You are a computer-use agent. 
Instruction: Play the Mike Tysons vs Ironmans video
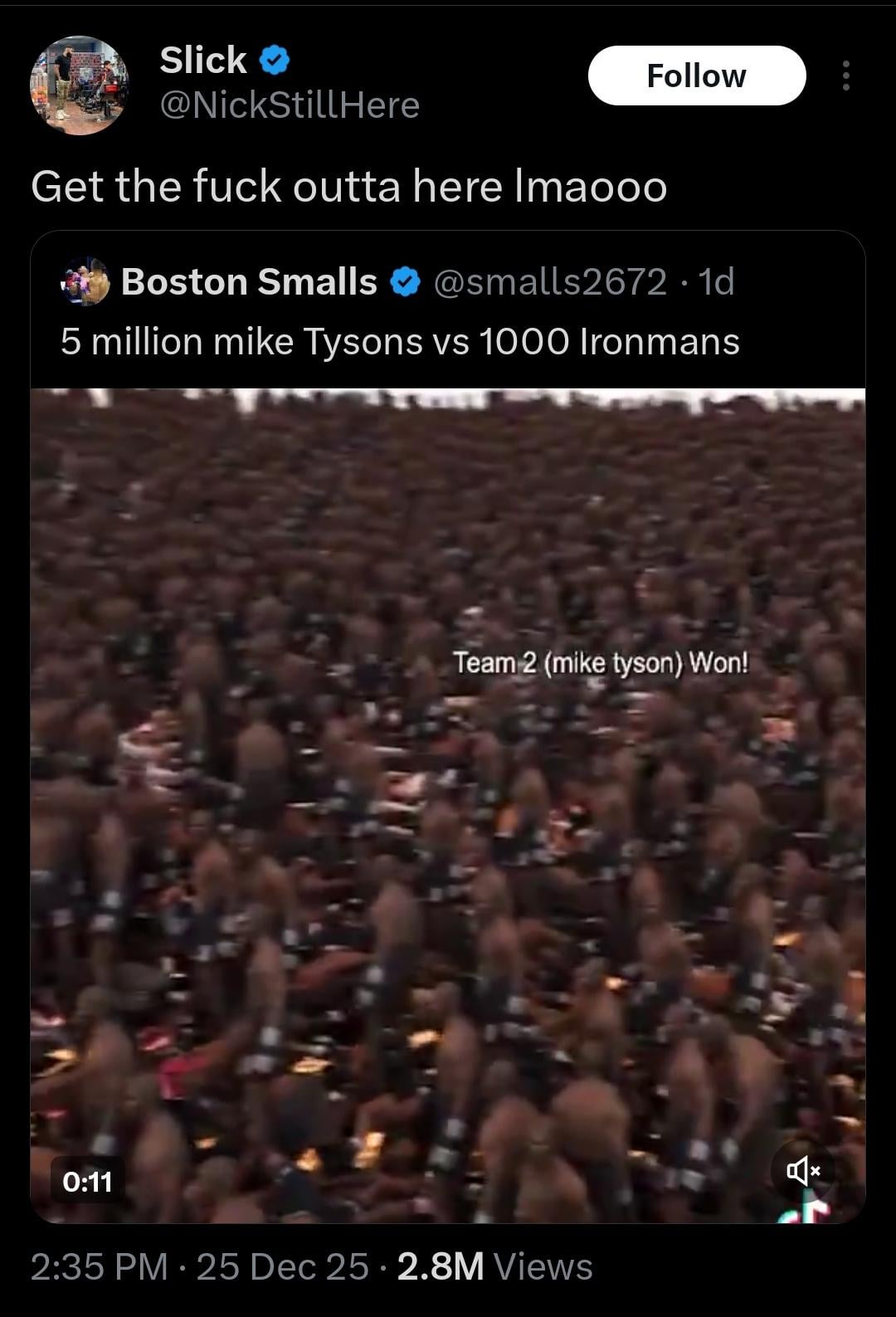448,805
